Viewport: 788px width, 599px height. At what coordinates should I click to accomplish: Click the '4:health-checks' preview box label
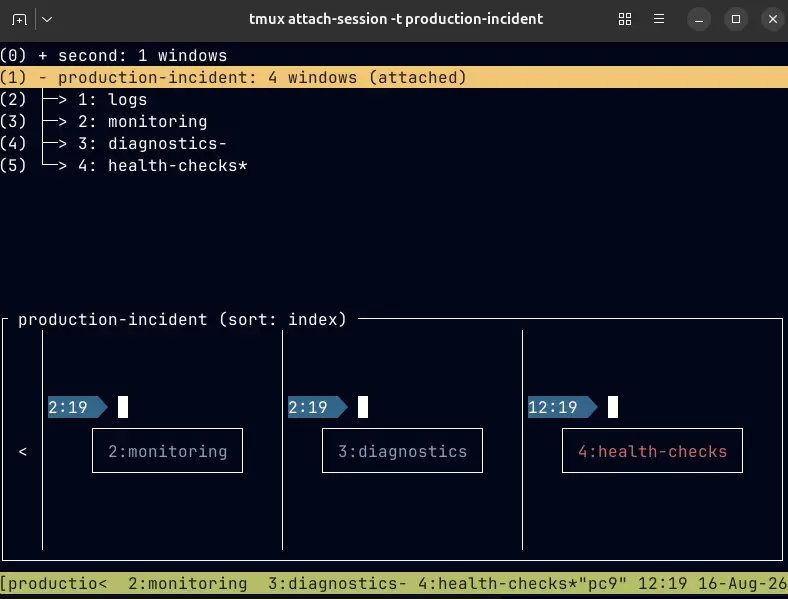652,451
